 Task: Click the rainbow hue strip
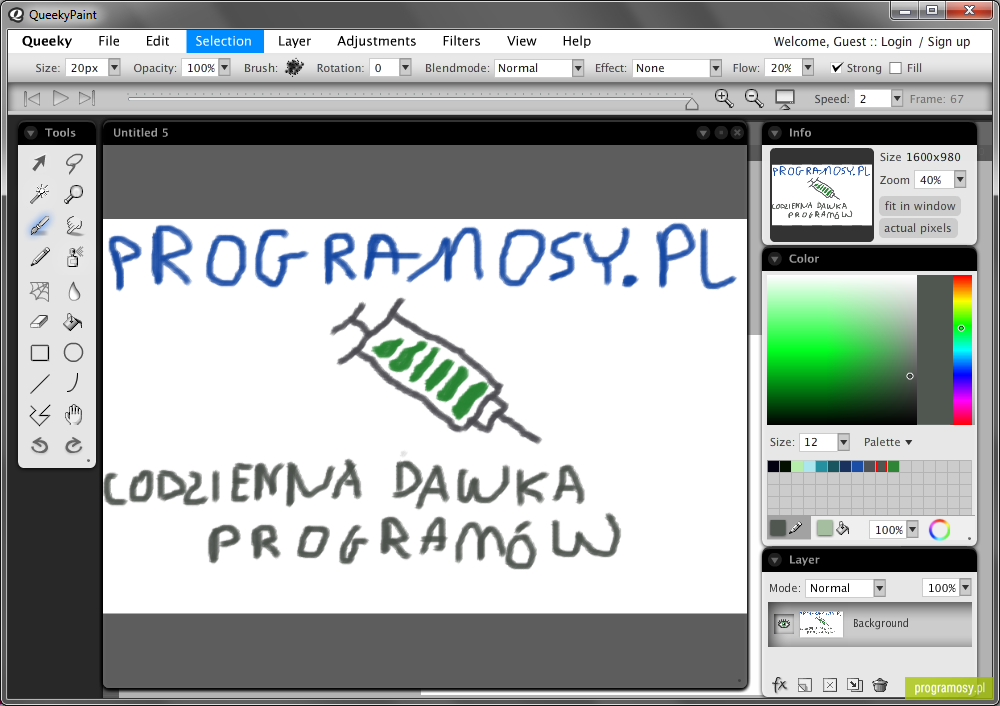(962, 349)
